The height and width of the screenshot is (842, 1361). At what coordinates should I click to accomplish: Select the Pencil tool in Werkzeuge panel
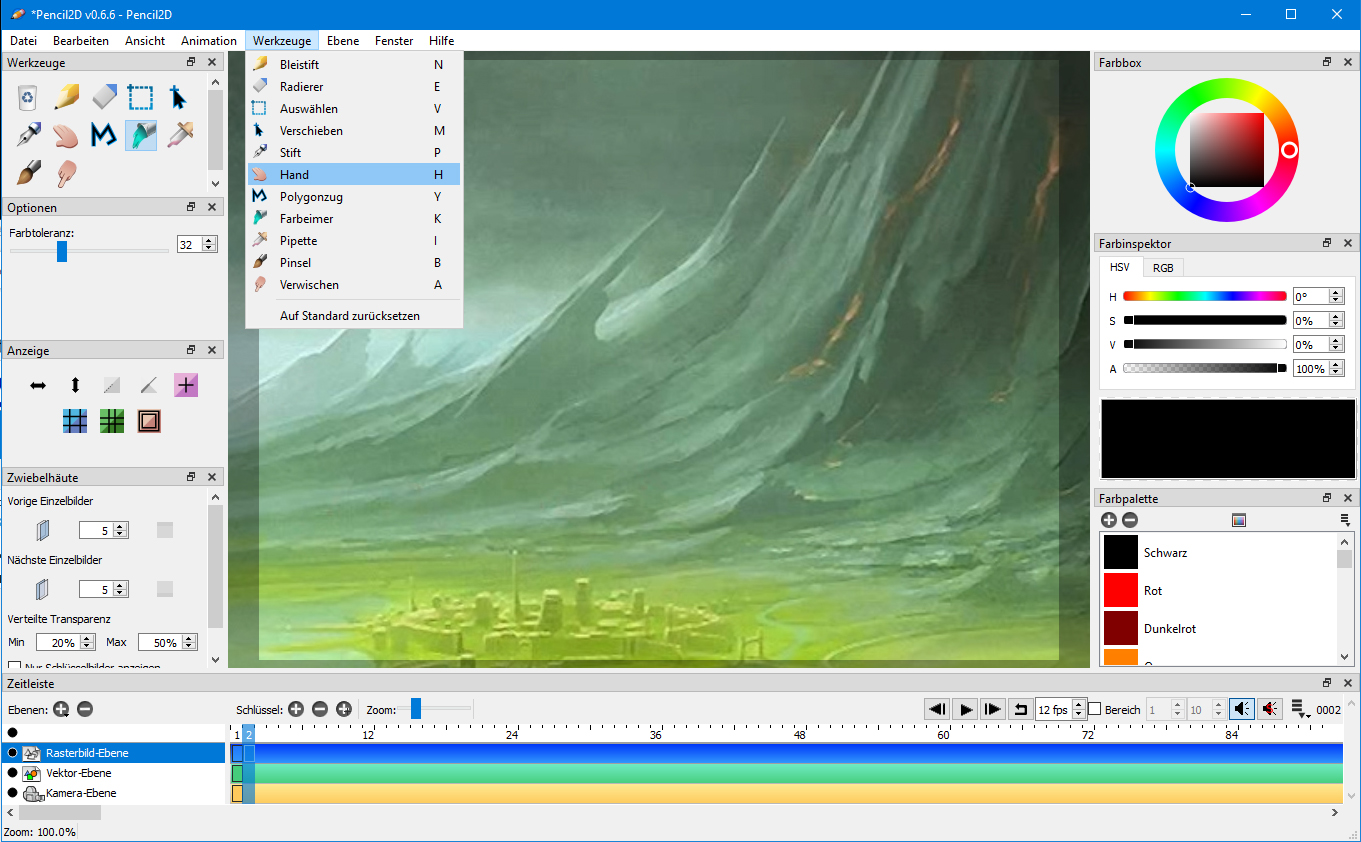point(66,98)
